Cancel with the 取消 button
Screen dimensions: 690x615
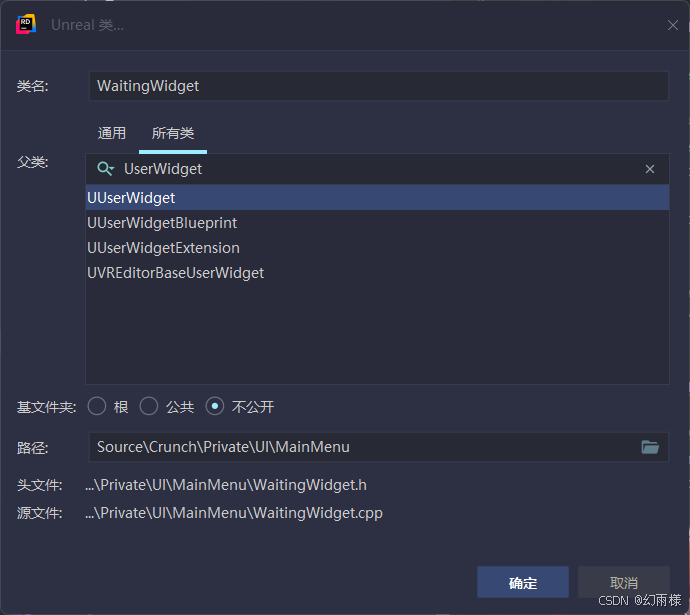624,582
